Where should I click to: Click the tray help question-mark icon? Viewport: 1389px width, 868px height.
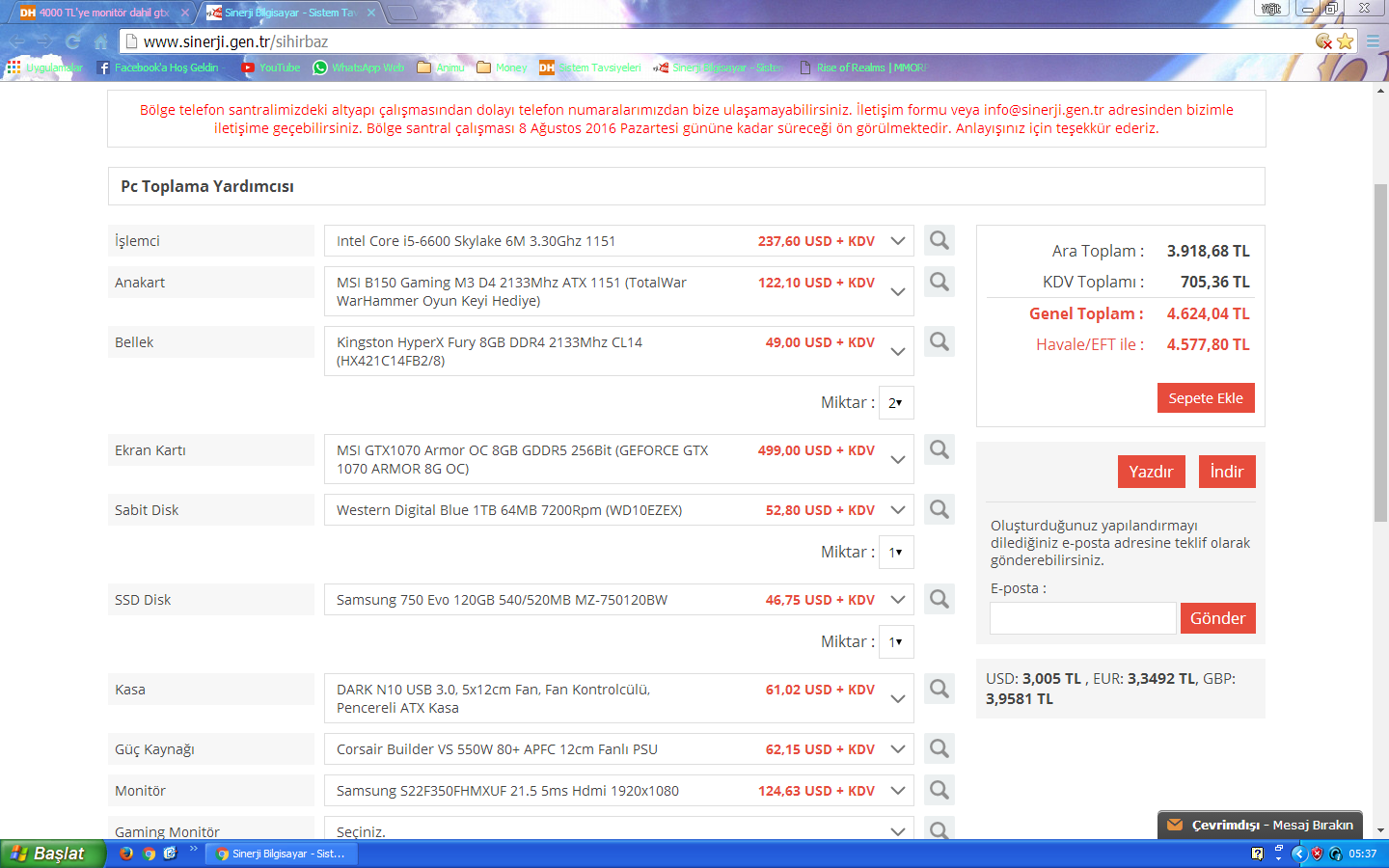click(1257, 854)
